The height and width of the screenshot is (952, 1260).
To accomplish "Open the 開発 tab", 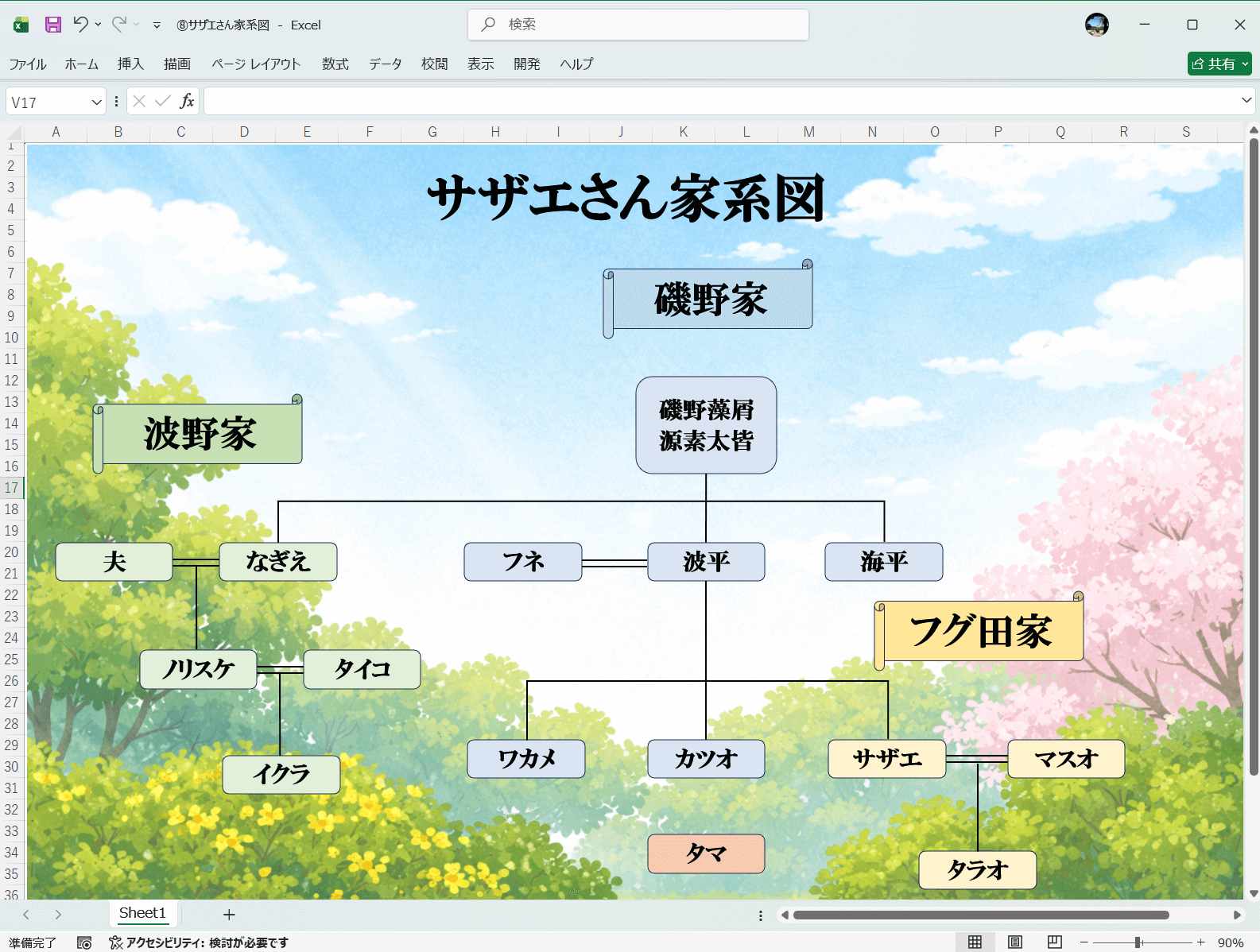I will pos(527,64).
